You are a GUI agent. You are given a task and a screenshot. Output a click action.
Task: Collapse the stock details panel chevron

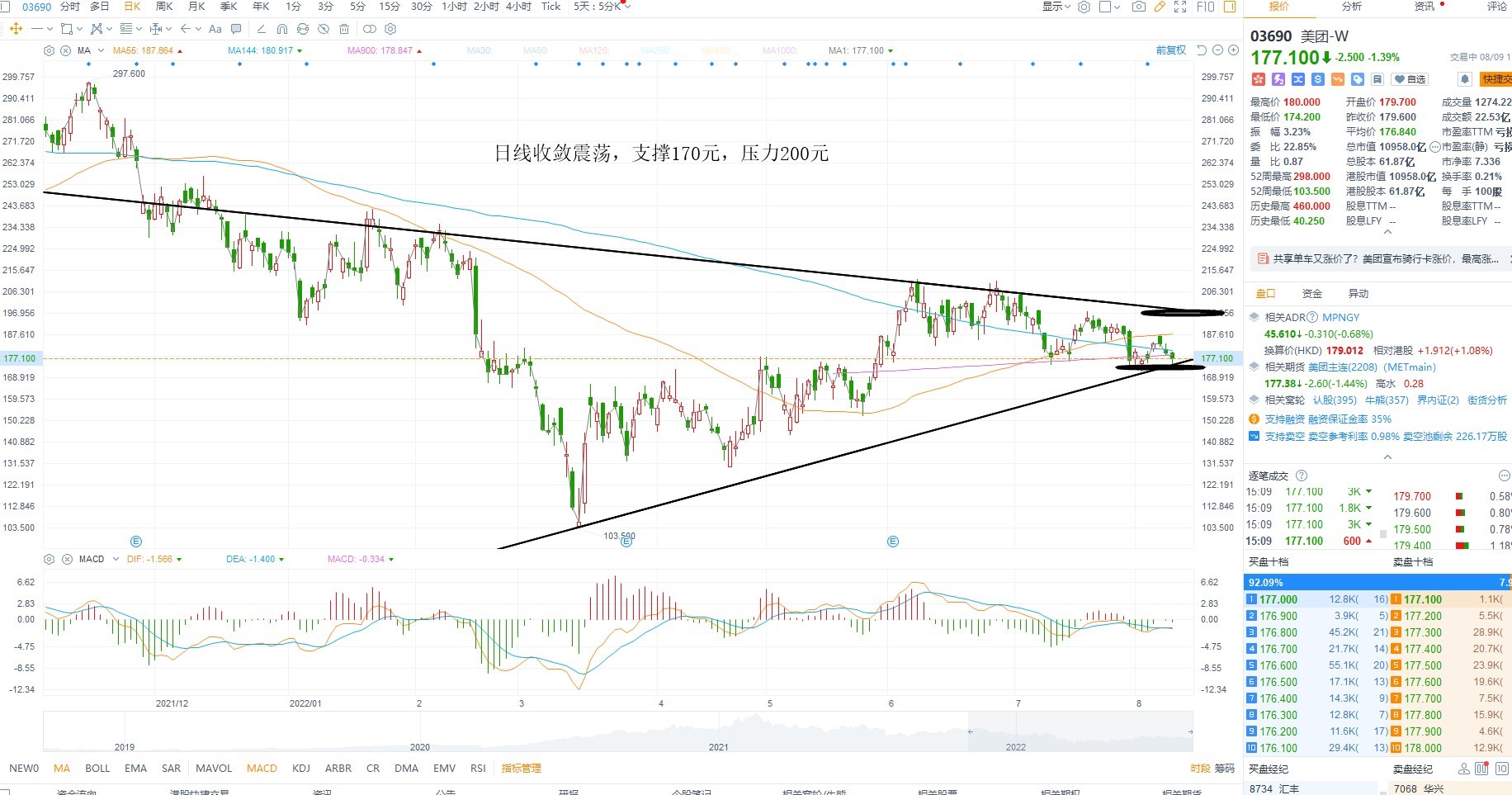click(1387, 232)
